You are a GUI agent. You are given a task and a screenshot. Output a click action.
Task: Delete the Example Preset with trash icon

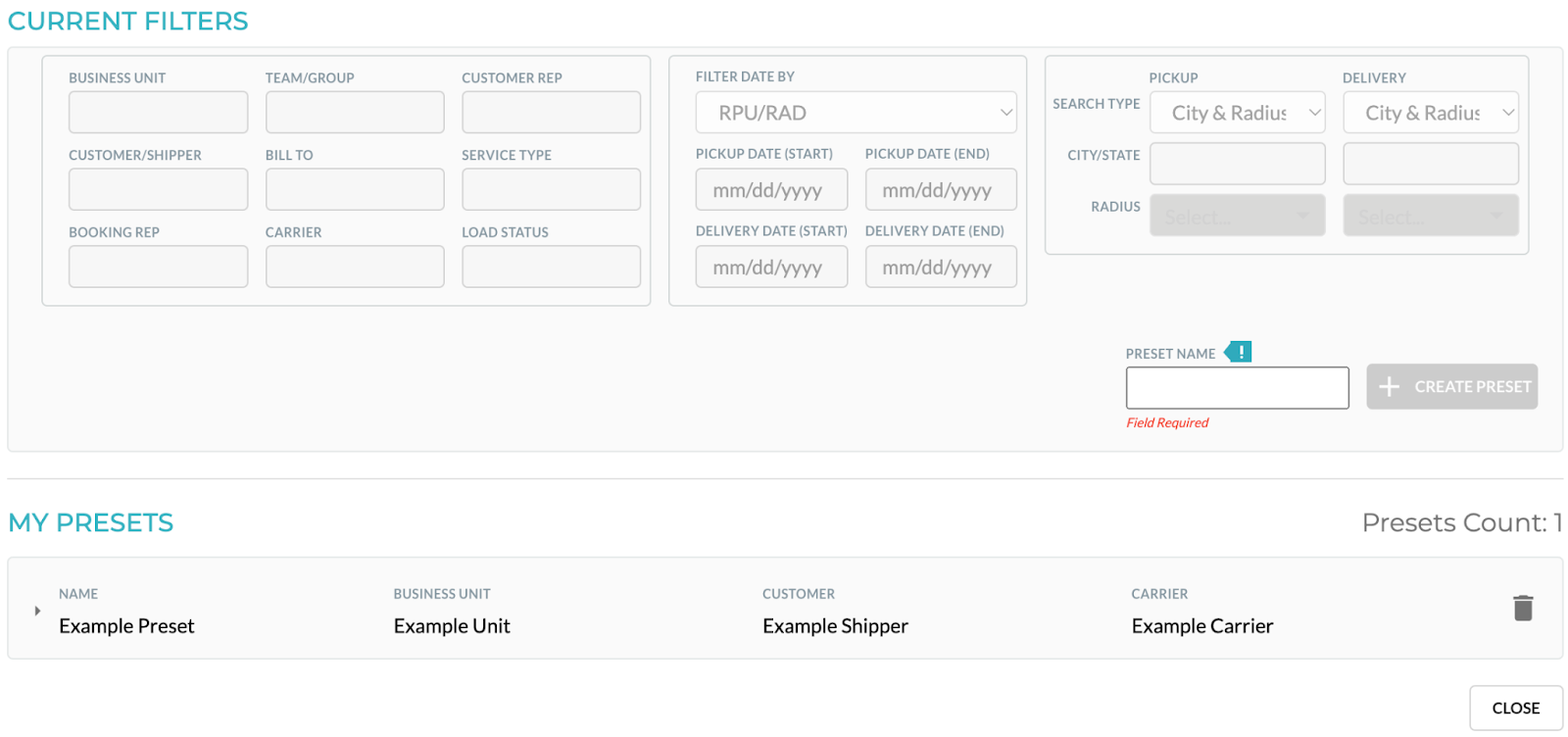pos(1522,609)
